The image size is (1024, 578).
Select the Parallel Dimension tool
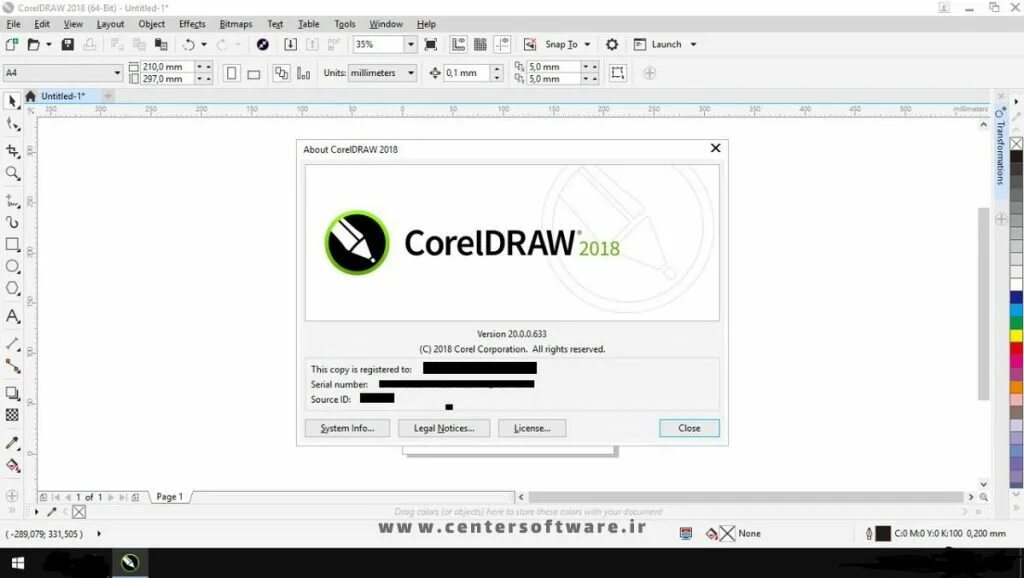point(12,344)
